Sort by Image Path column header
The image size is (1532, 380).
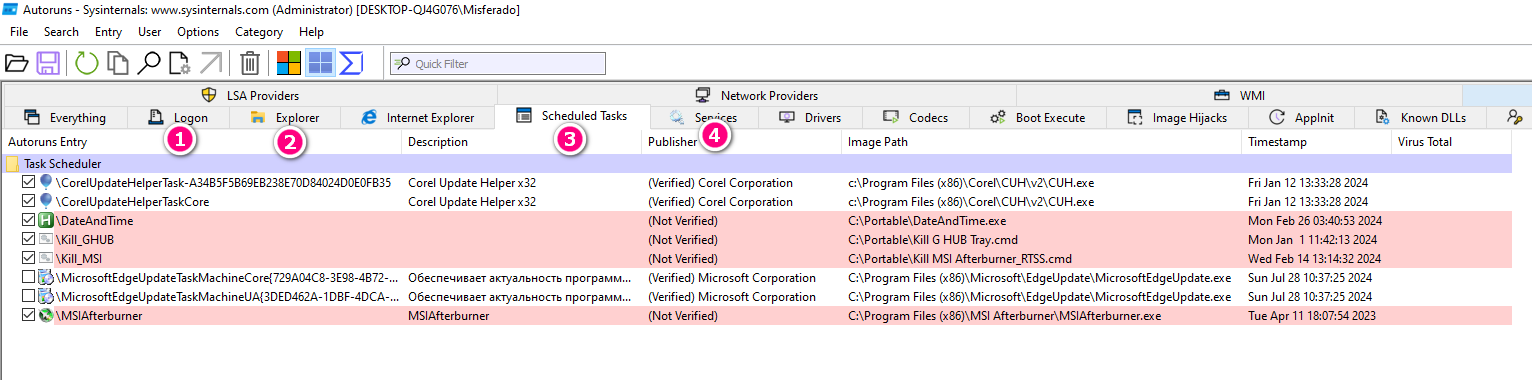click(1043, 142)
